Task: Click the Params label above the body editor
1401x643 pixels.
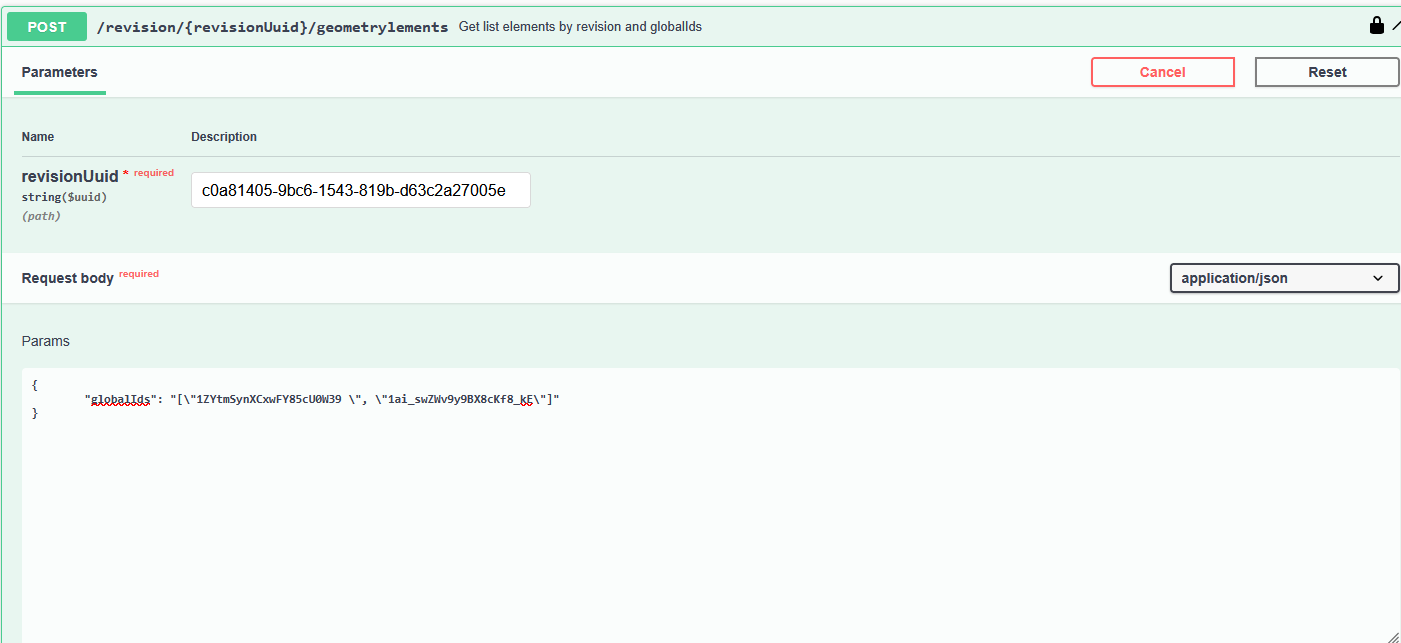Action: click(x=46, y=341)
